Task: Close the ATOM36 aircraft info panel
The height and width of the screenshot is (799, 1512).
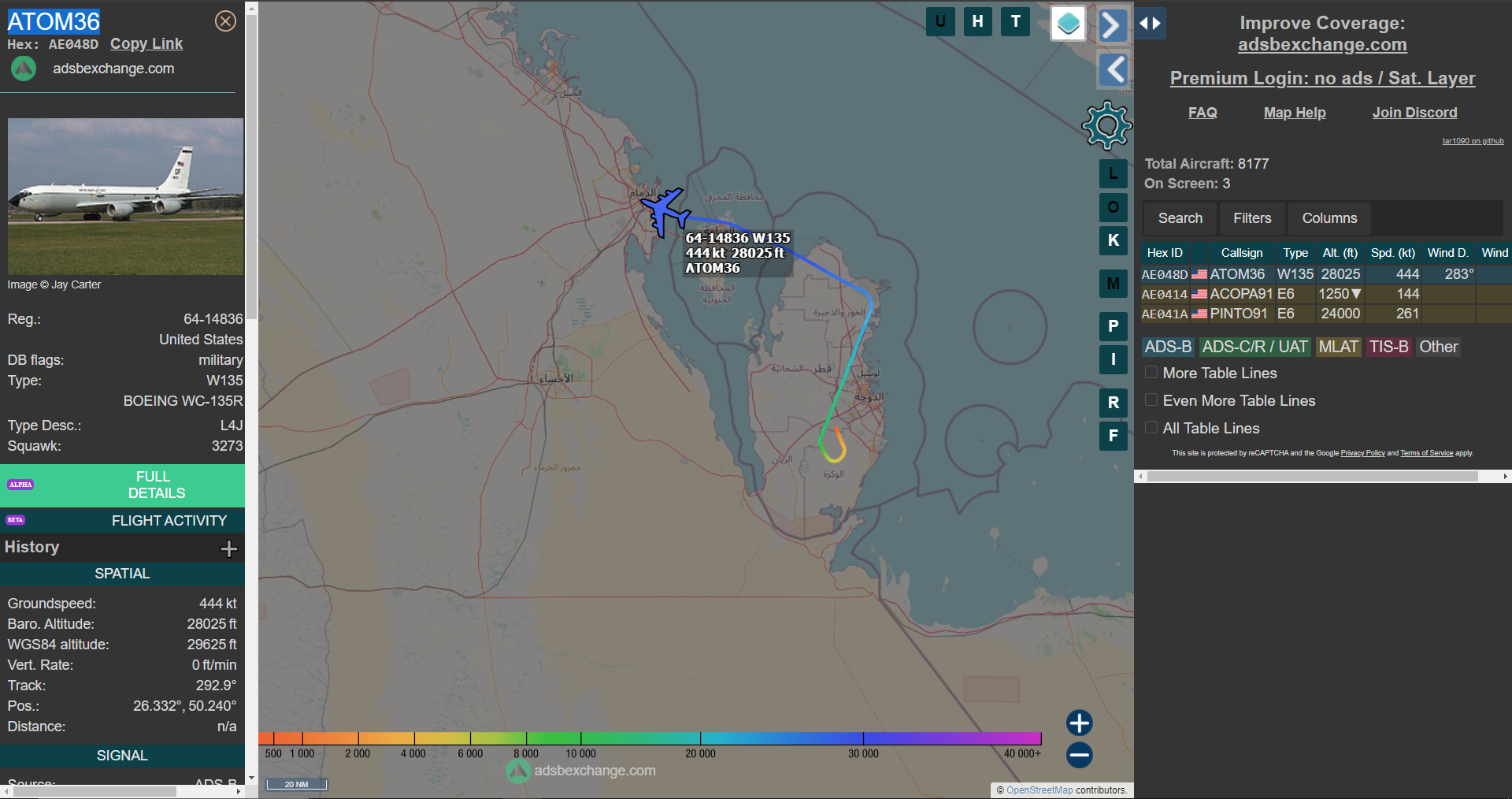Action: coord(225,21)
